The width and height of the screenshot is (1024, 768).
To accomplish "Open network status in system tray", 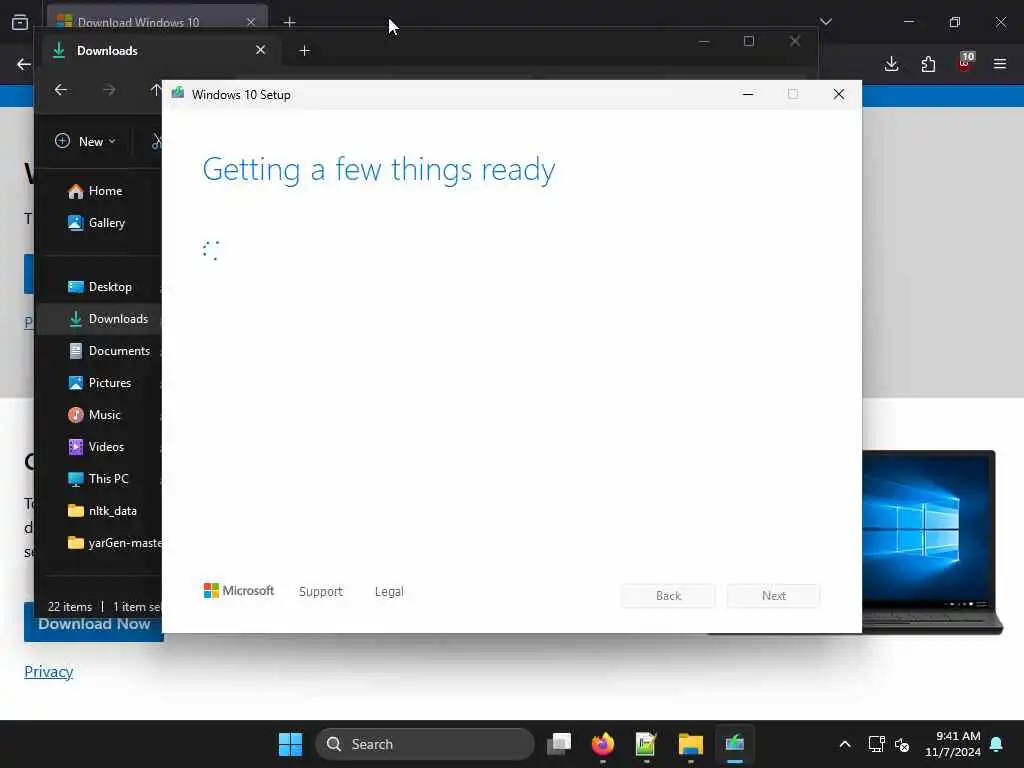I will [876, 744].
